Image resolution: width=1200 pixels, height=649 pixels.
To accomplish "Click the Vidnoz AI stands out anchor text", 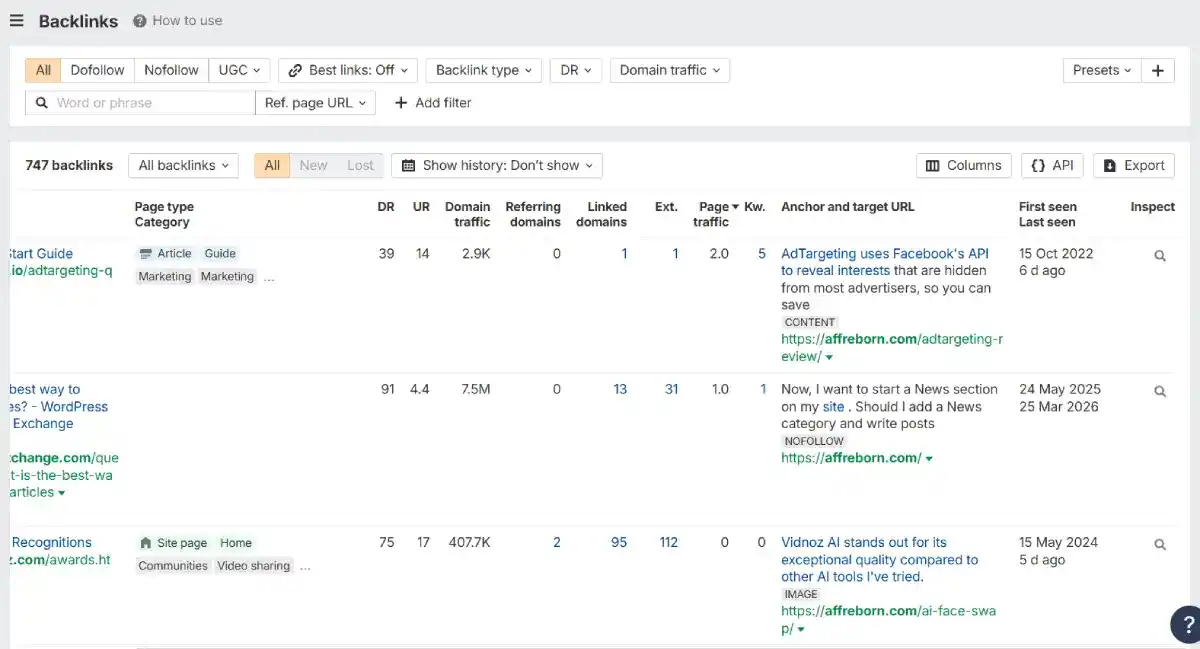I will pos(880,559).
